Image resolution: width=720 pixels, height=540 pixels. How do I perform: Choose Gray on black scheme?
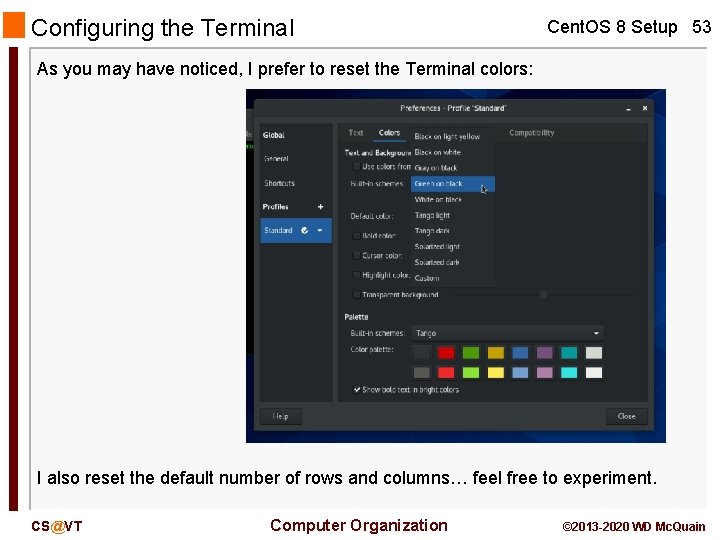point(453,168)
